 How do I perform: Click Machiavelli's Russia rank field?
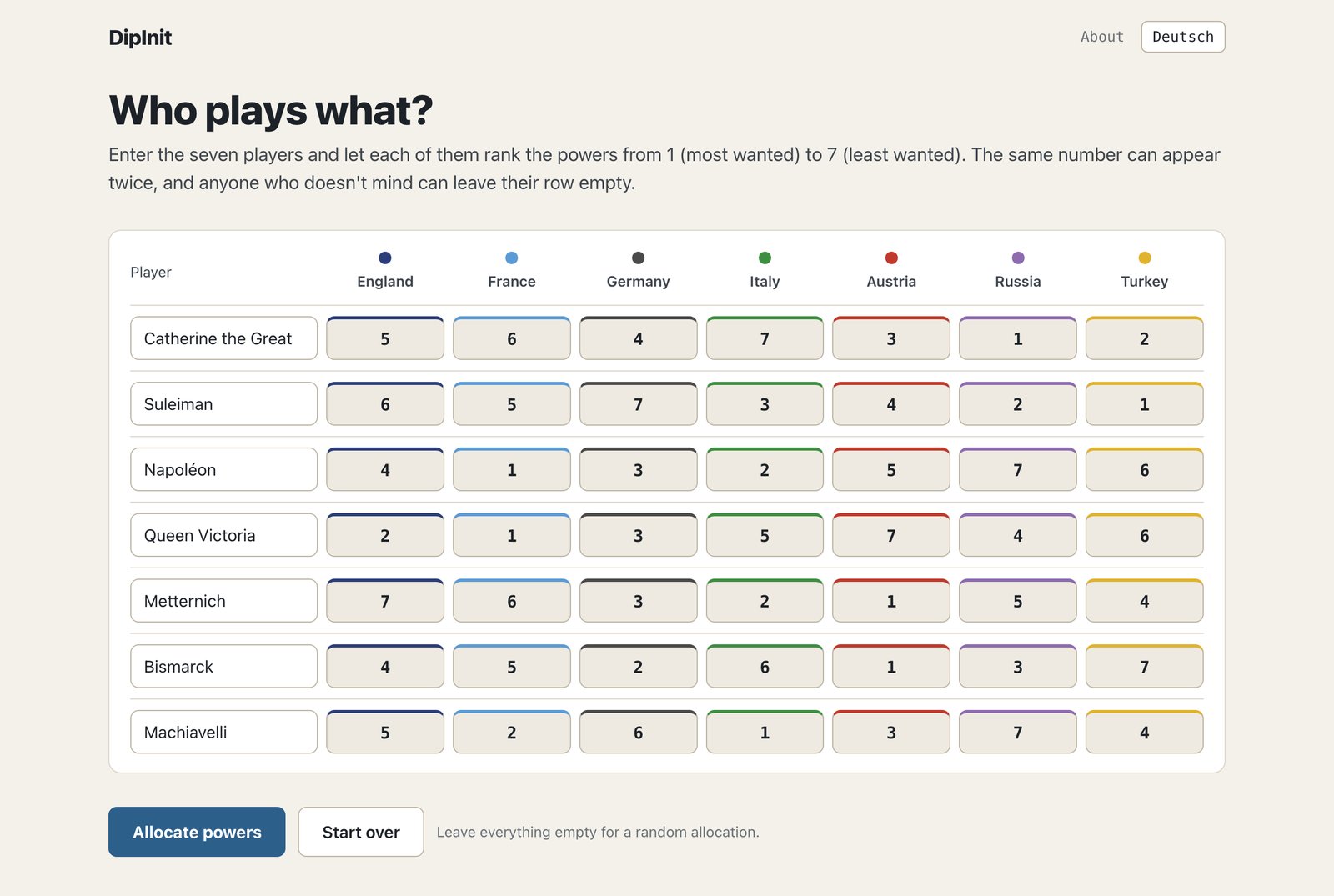point(1018,732)
